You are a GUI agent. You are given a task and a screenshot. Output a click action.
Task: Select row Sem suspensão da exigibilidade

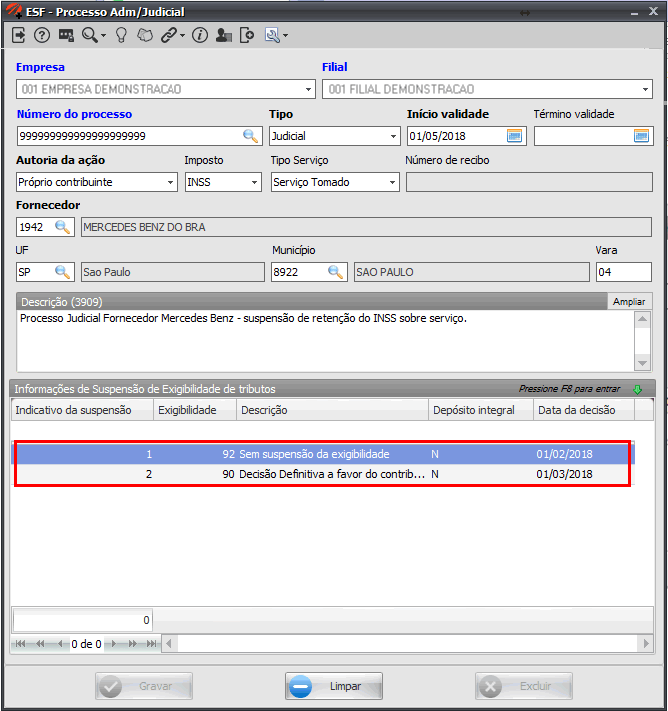click(x=322, y=454)
